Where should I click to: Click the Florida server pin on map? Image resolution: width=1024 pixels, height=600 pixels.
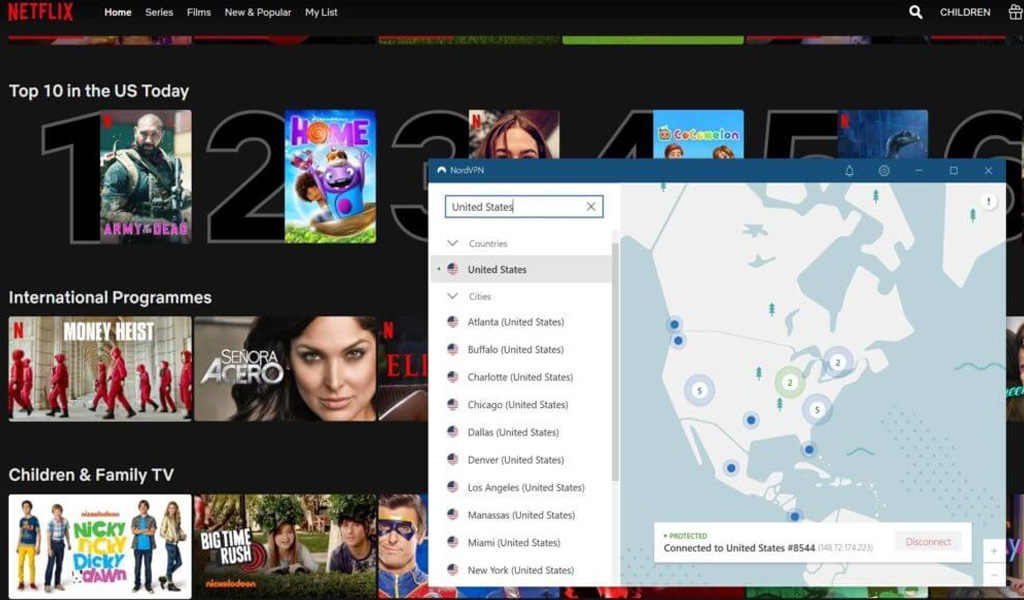click(809, 449)
